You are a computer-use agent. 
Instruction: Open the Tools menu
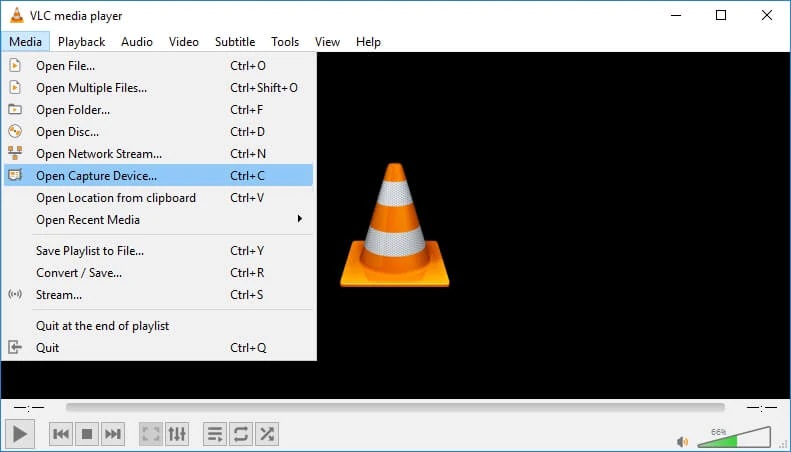(x=285, y=41)
